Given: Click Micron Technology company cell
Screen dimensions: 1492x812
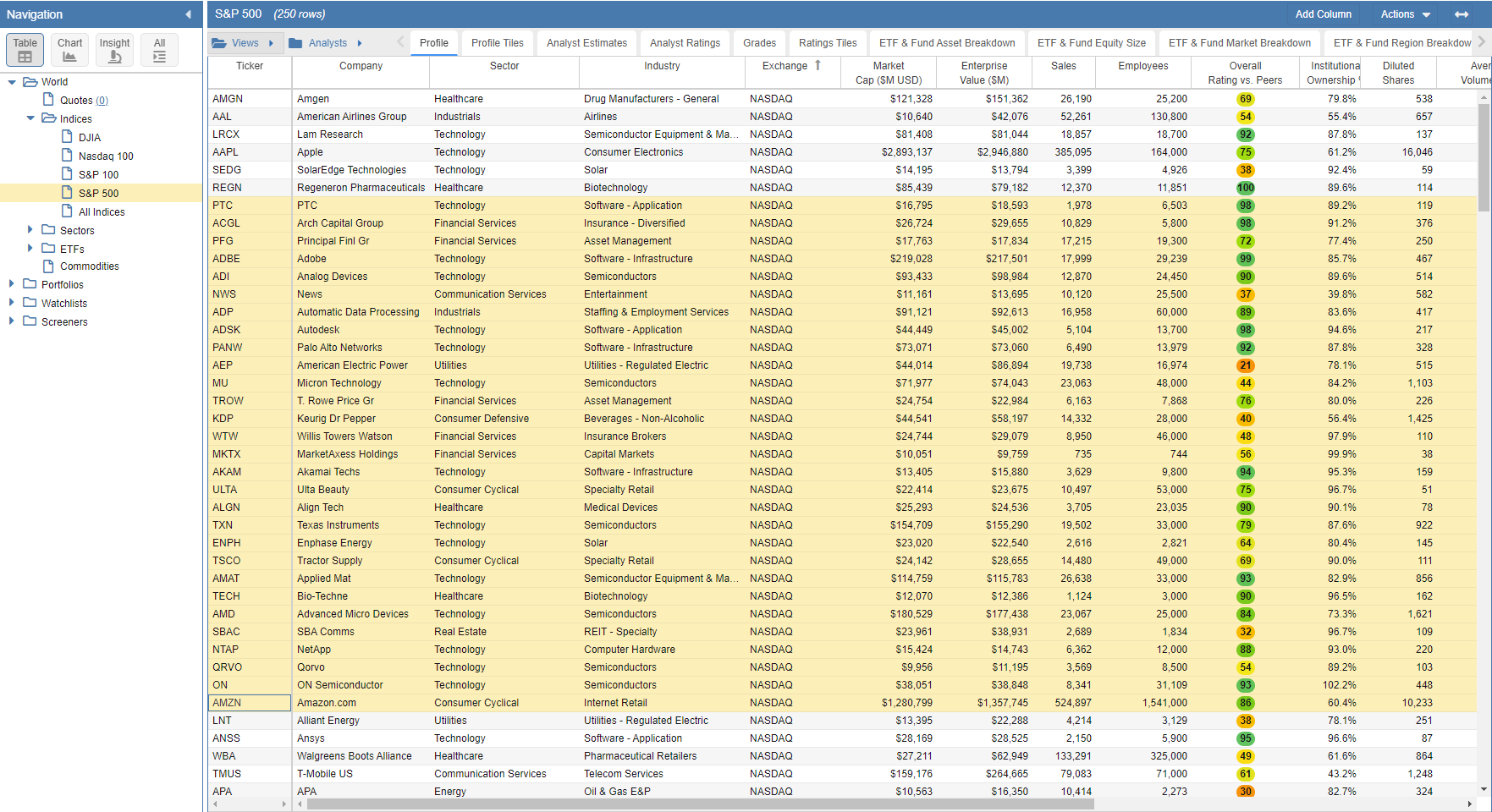Looking at the screenshot, I should point(361,383).
